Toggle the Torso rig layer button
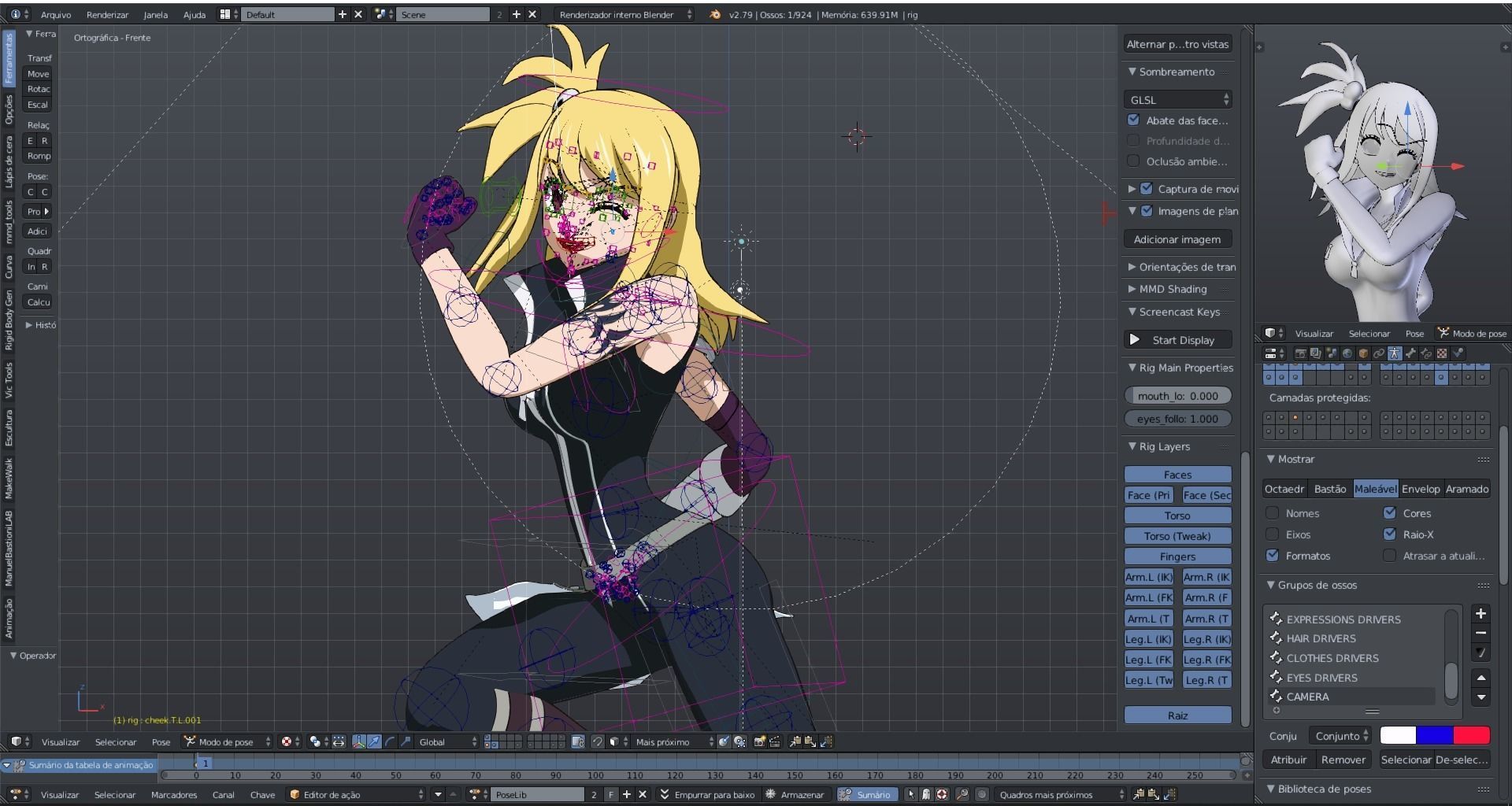This screenshot has width=1512, height=806. 1178,516
